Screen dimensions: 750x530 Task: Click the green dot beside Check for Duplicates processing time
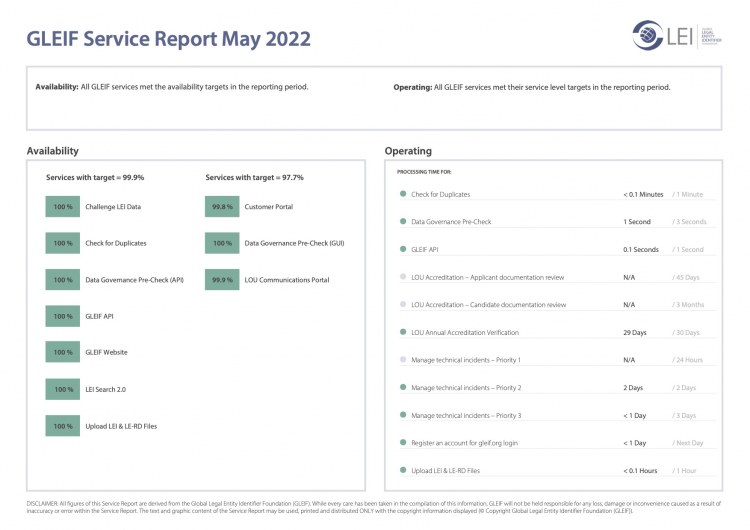[403, 194]
